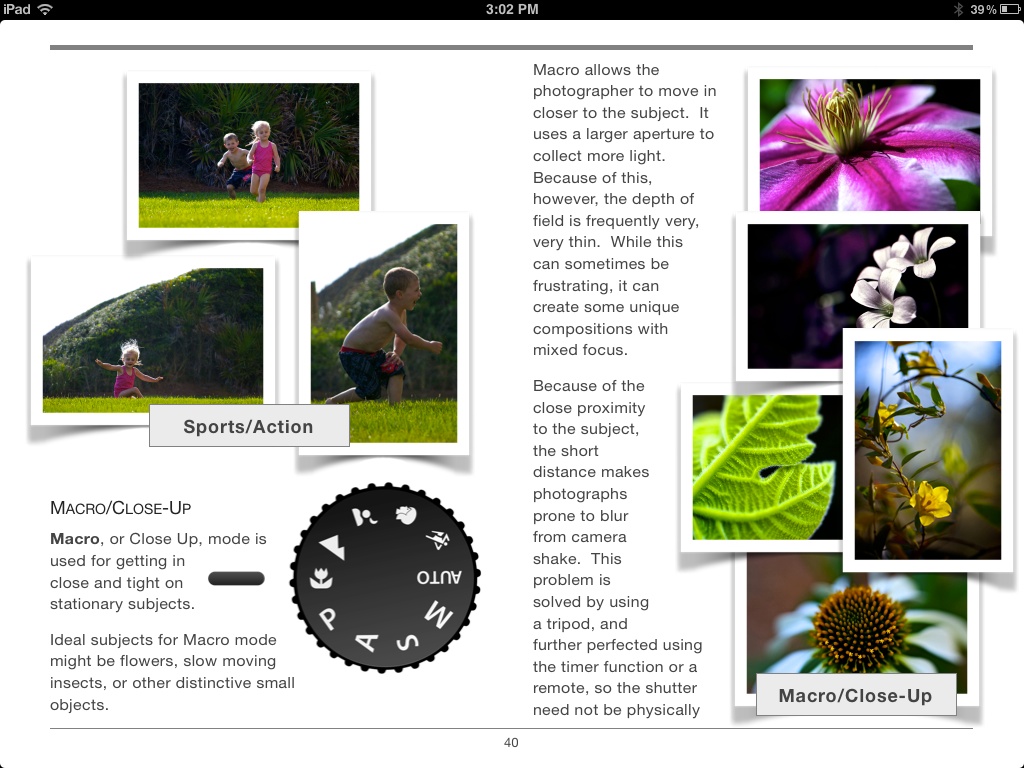This screenshot has width=1024, height=768.
Task: Tap the macro flower icon on the mode dial
Action: [321, 578]
